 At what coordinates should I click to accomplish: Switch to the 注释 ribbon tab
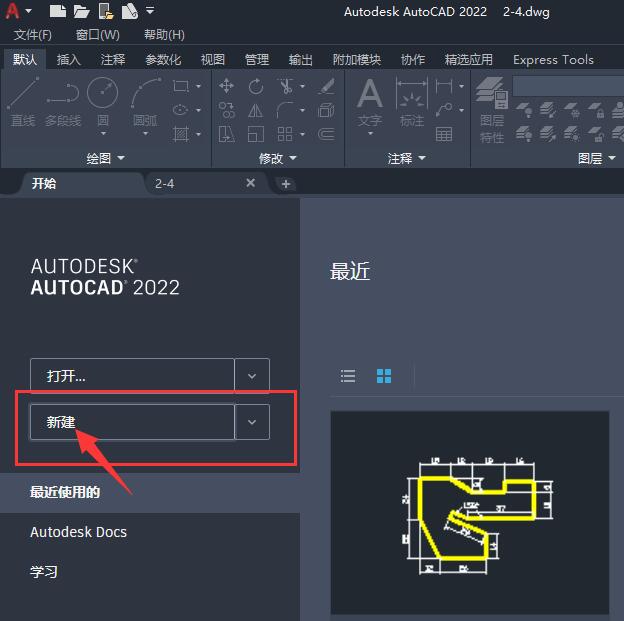click(113, 60)
